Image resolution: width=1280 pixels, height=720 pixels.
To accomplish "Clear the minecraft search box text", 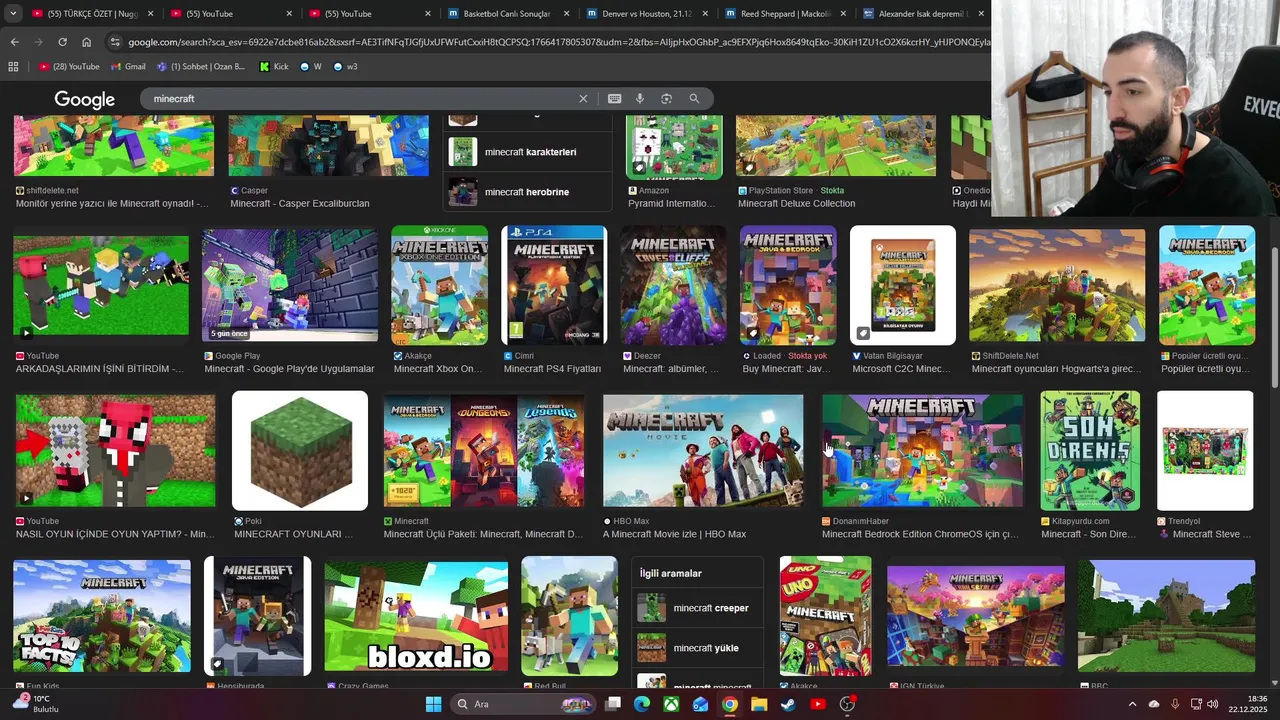I will coord(583,99).
